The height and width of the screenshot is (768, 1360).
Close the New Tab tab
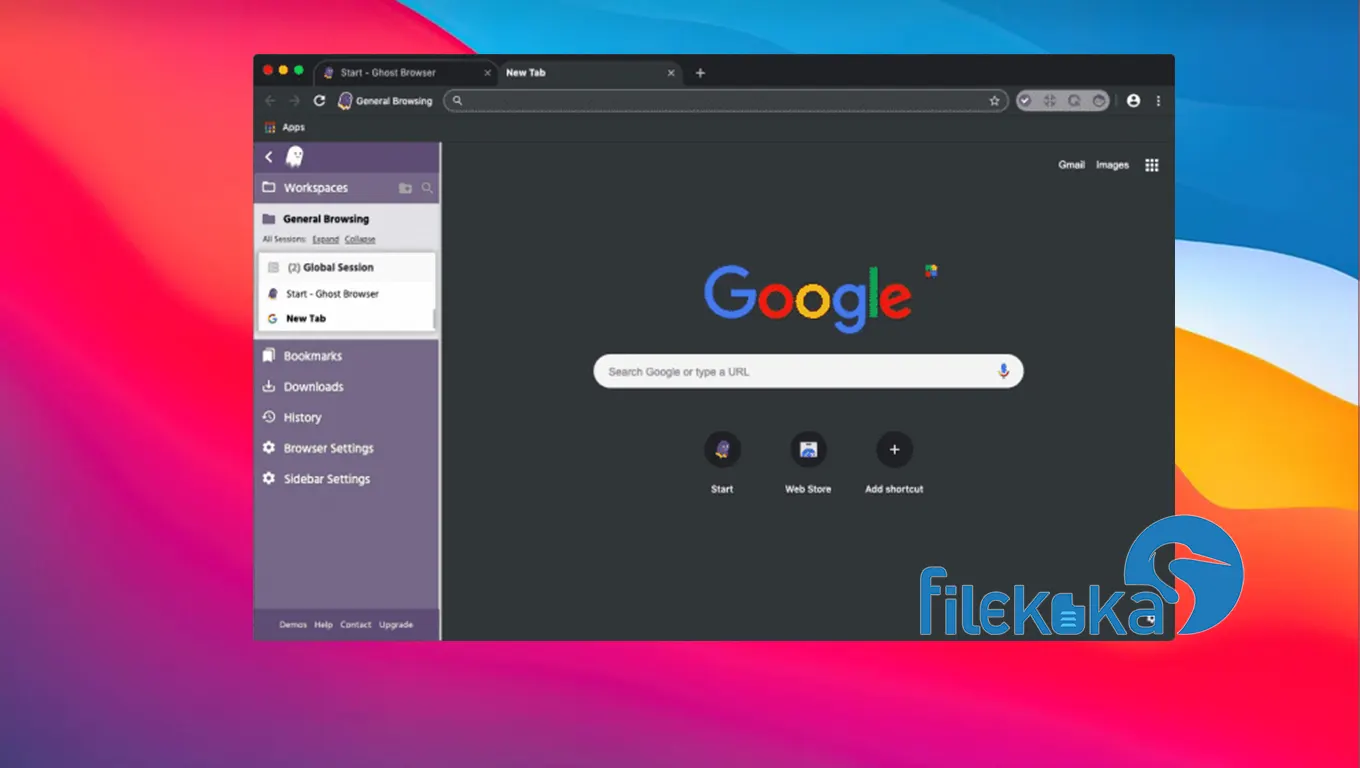[671, 73]
